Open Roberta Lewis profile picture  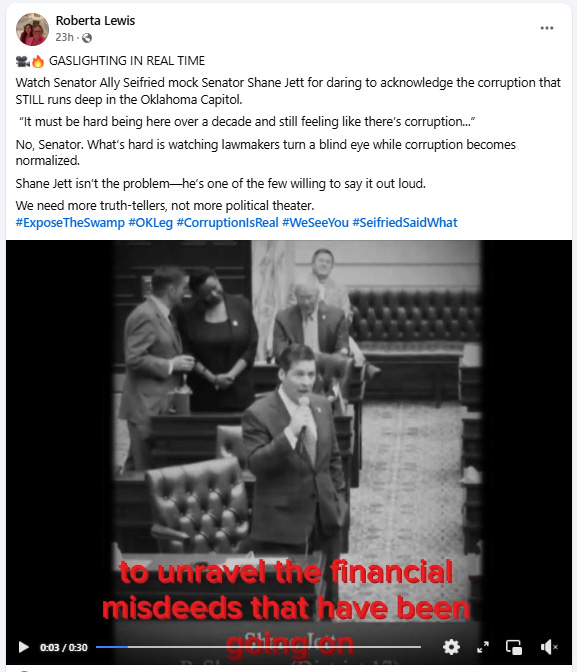pos(32,29)
